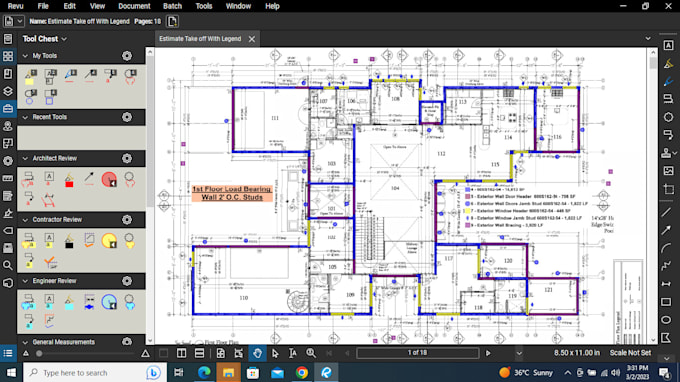This screenshot has width=680, height=382.
Task: Open the Search panel magnifier icon
Action: click(8, 265)
